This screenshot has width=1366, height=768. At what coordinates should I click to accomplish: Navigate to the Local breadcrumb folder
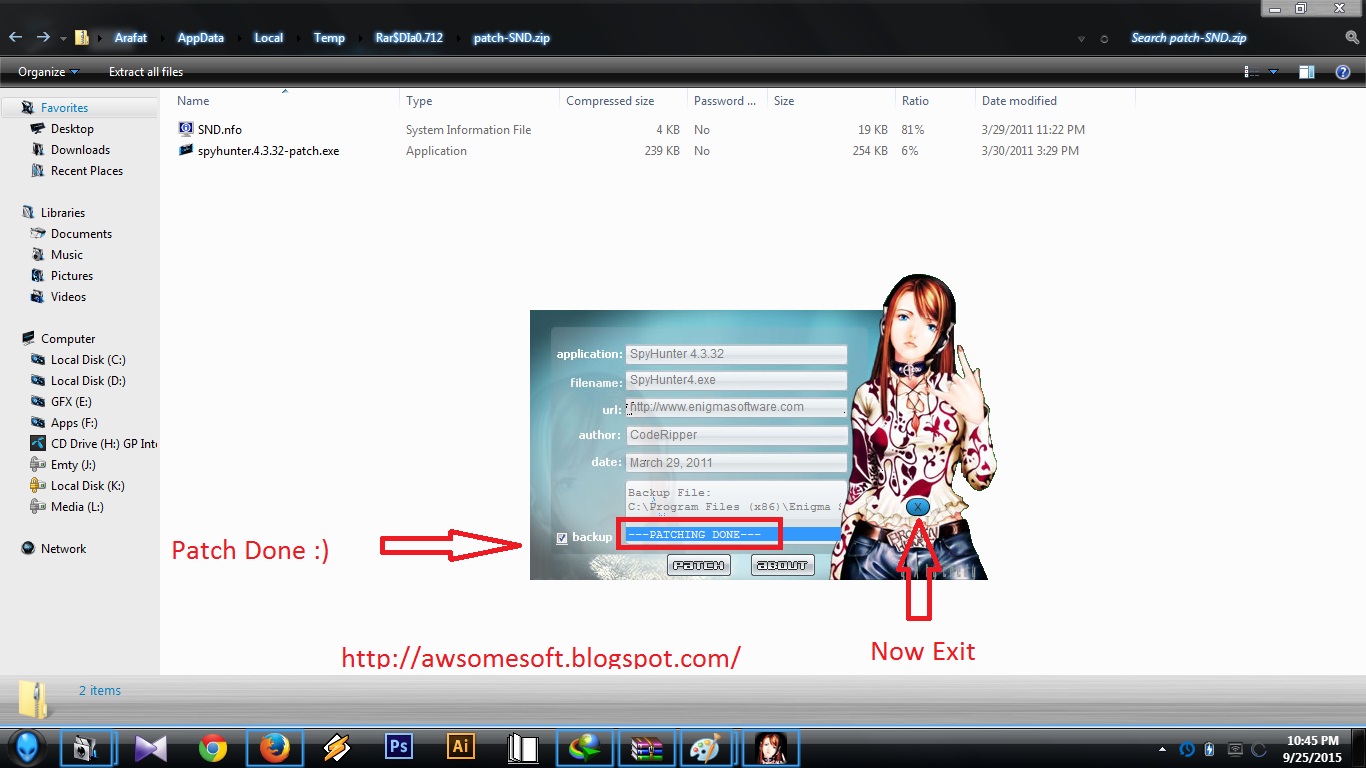(x=269, y=38)
